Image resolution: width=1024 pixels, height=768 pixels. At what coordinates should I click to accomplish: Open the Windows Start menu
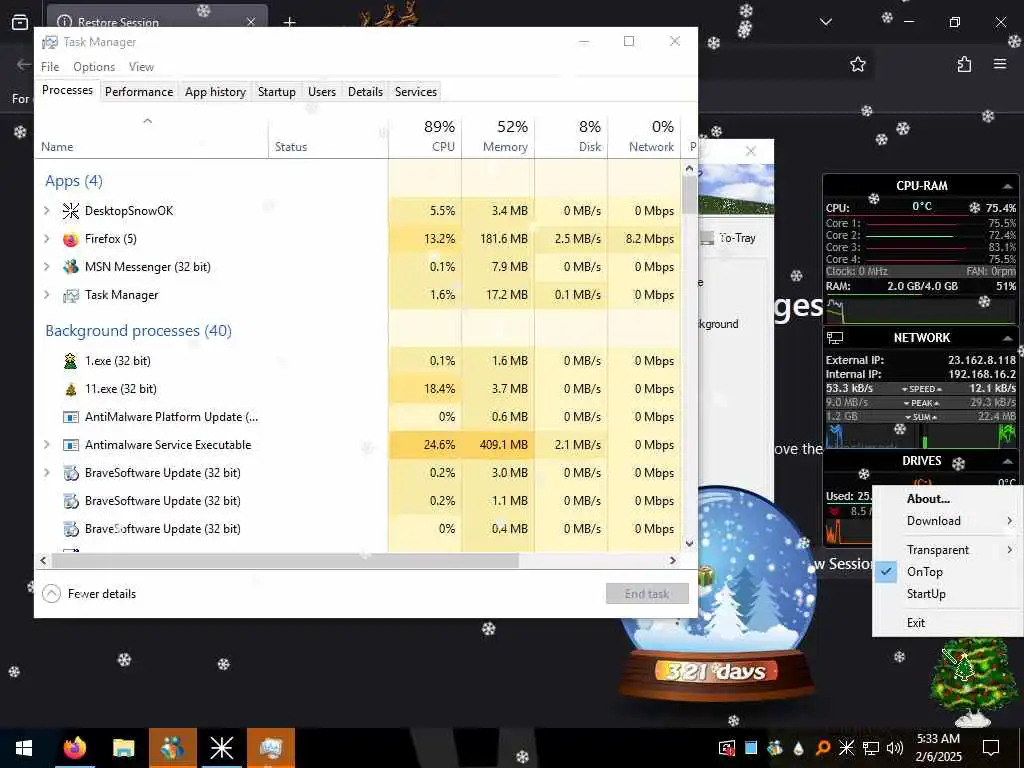24,748
